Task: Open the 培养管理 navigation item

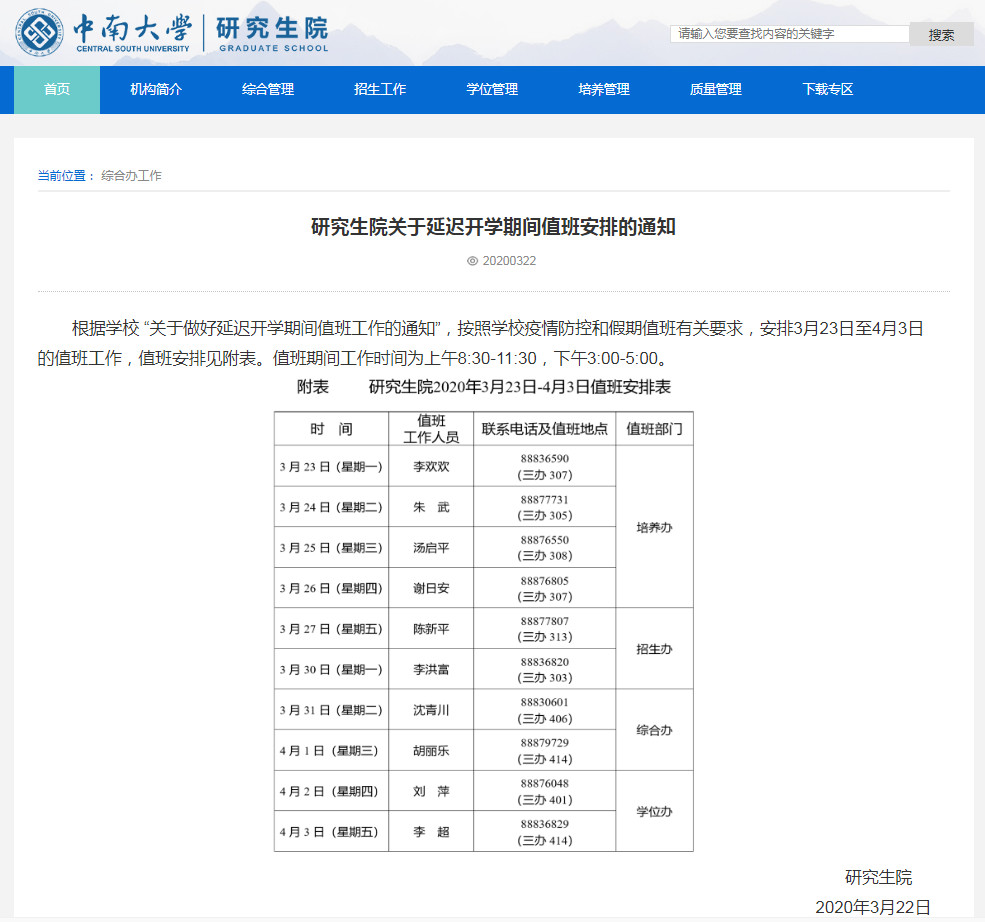Action: (x=604, y=89)
